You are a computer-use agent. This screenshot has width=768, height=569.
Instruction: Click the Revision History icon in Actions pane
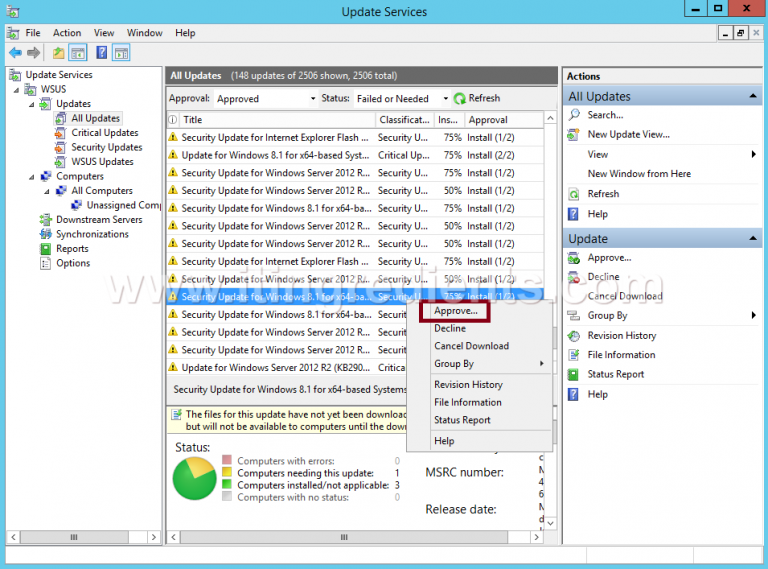click(574, 336)
